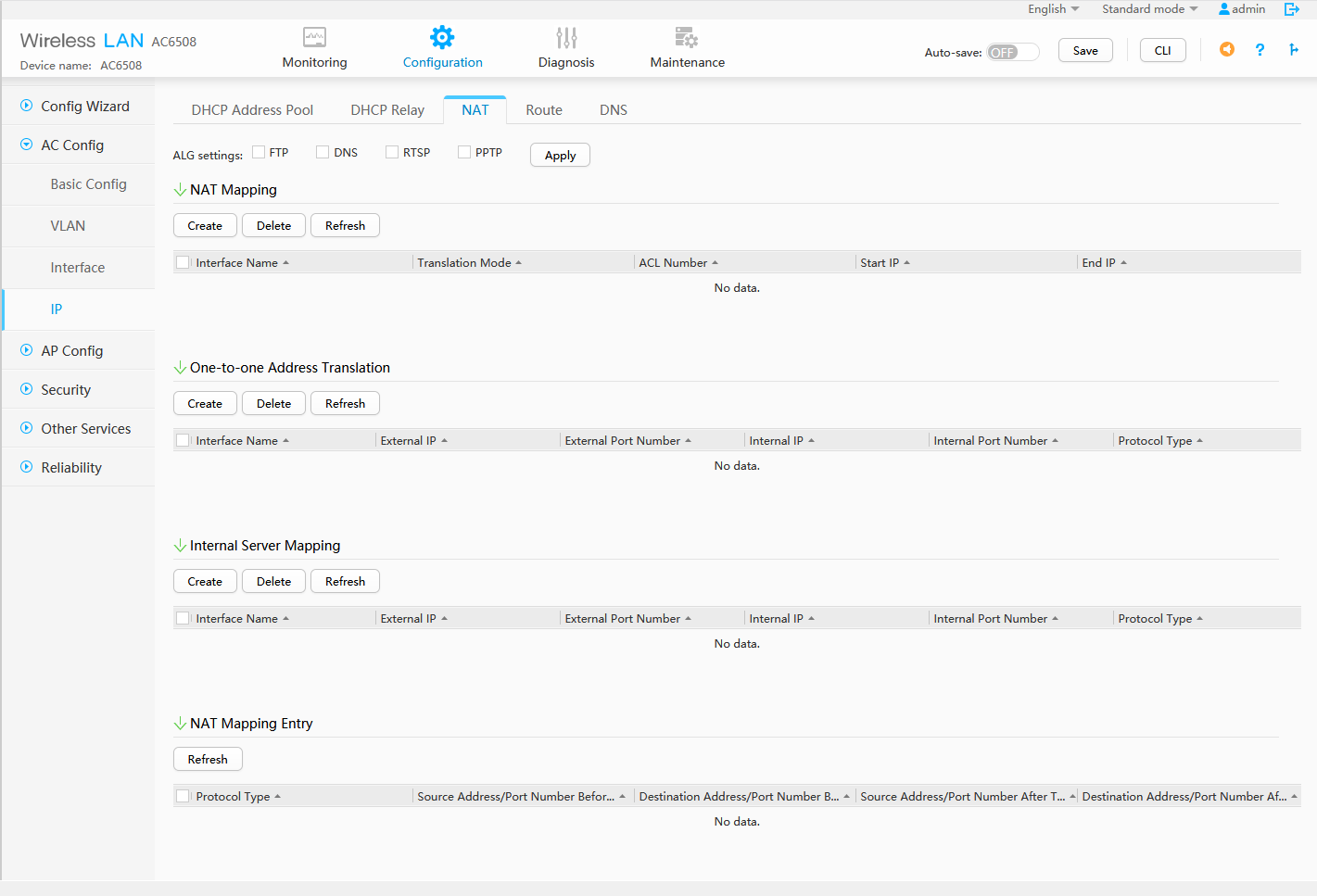This screenshot has width=1317, height=896.
Task: Click Apply for ALG settings
Action: point(560,155)
